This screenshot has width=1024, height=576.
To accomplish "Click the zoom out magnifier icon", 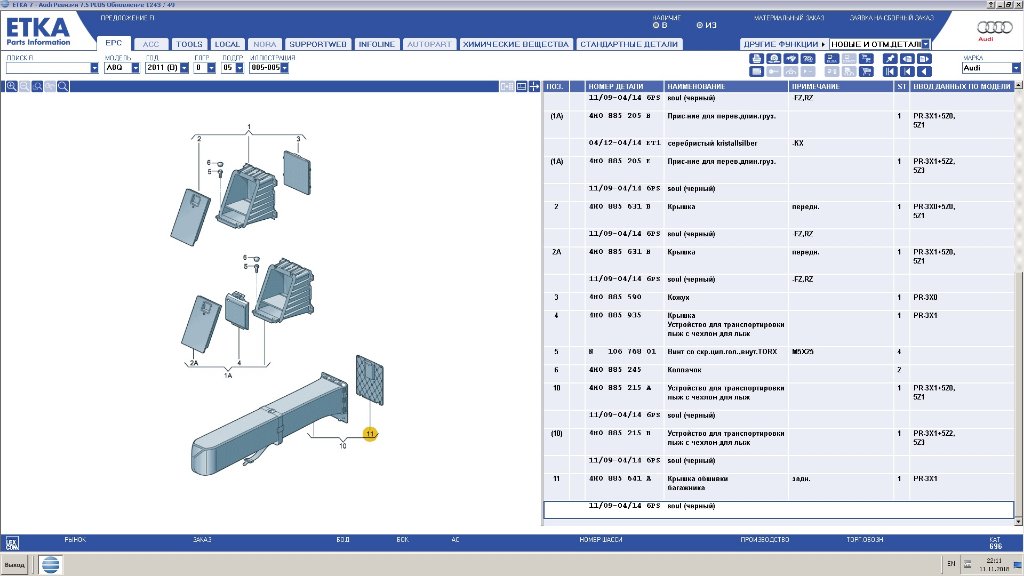I will tap(25, 87).
